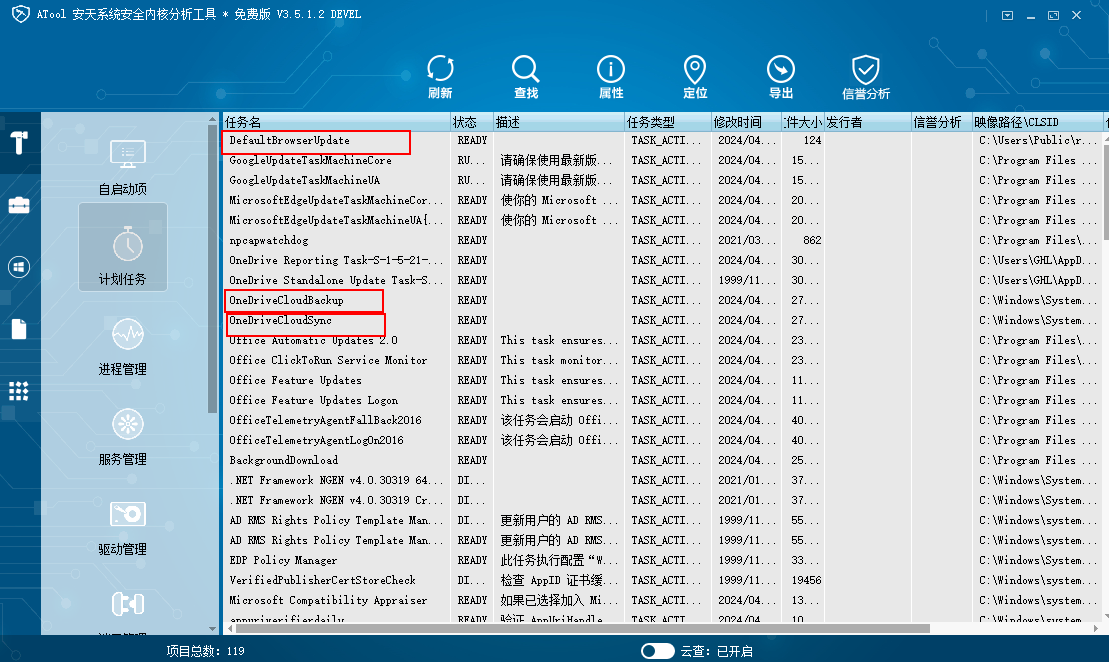
Task: Run 信誉分析 from the top toolbar
Action: pos(866,76)
